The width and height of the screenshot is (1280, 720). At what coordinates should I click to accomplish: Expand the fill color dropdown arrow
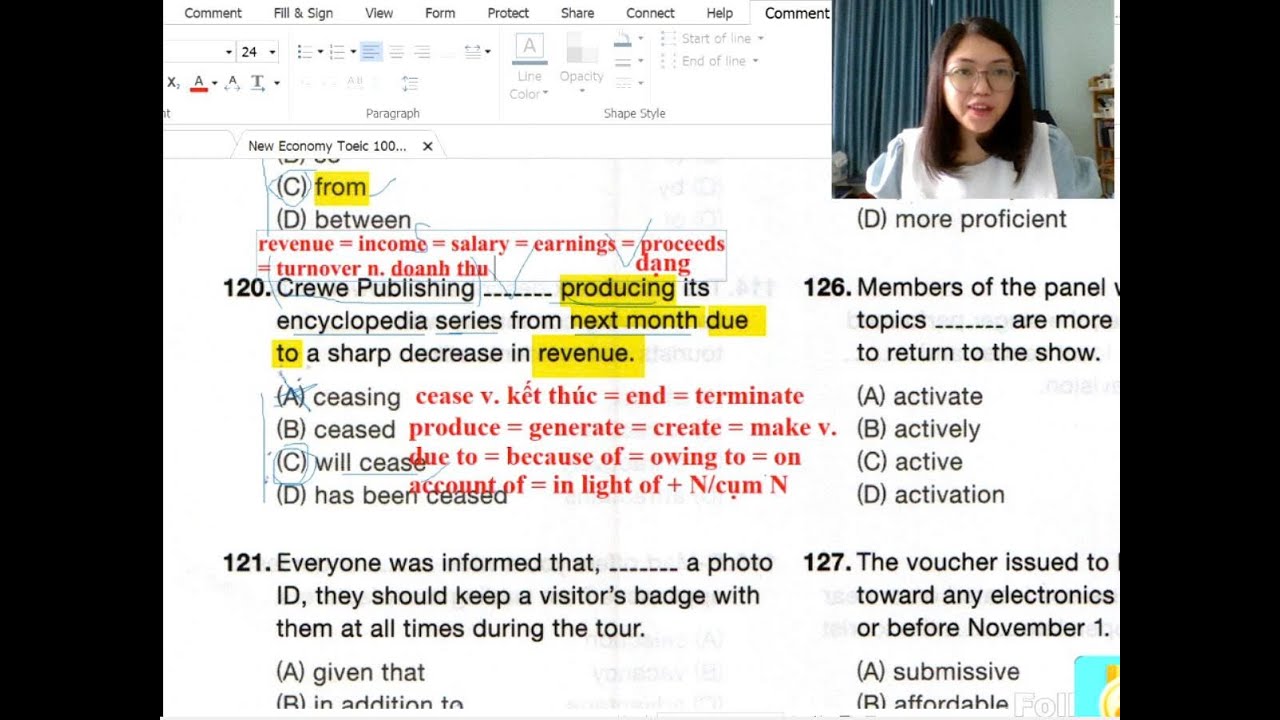640,39
